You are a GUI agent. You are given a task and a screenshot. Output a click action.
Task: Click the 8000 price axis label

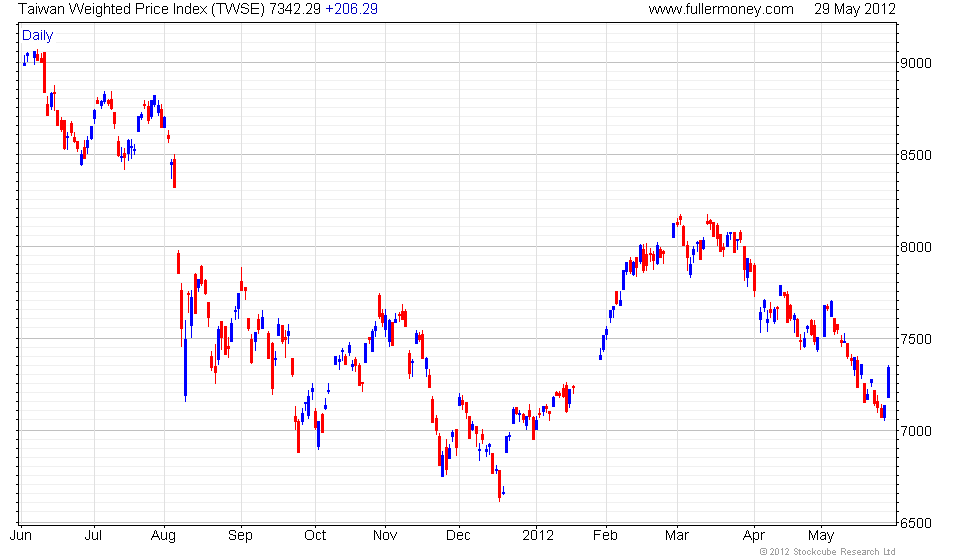click(x=916, y=247)
